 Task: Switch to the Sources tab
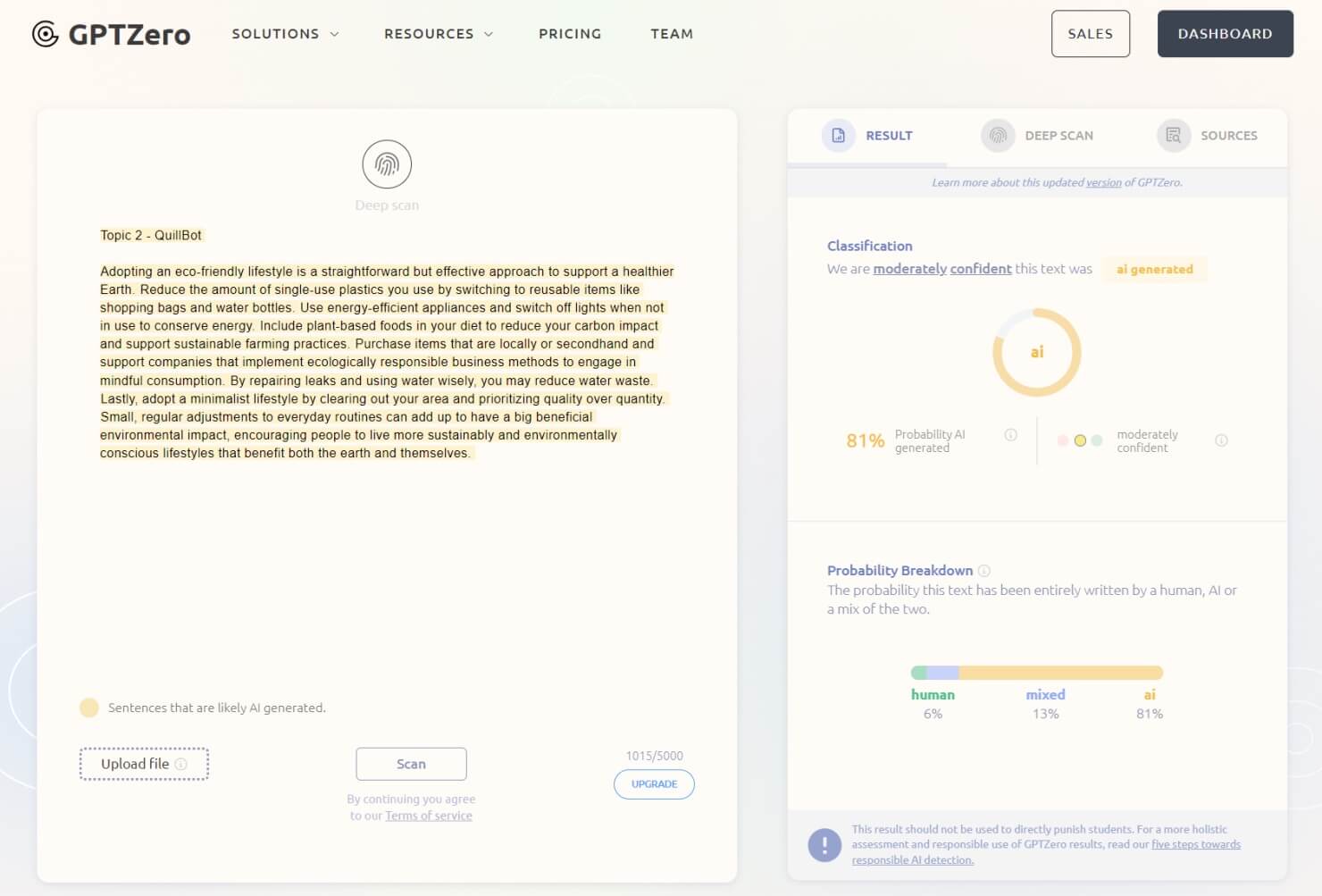coord(1207,136)
